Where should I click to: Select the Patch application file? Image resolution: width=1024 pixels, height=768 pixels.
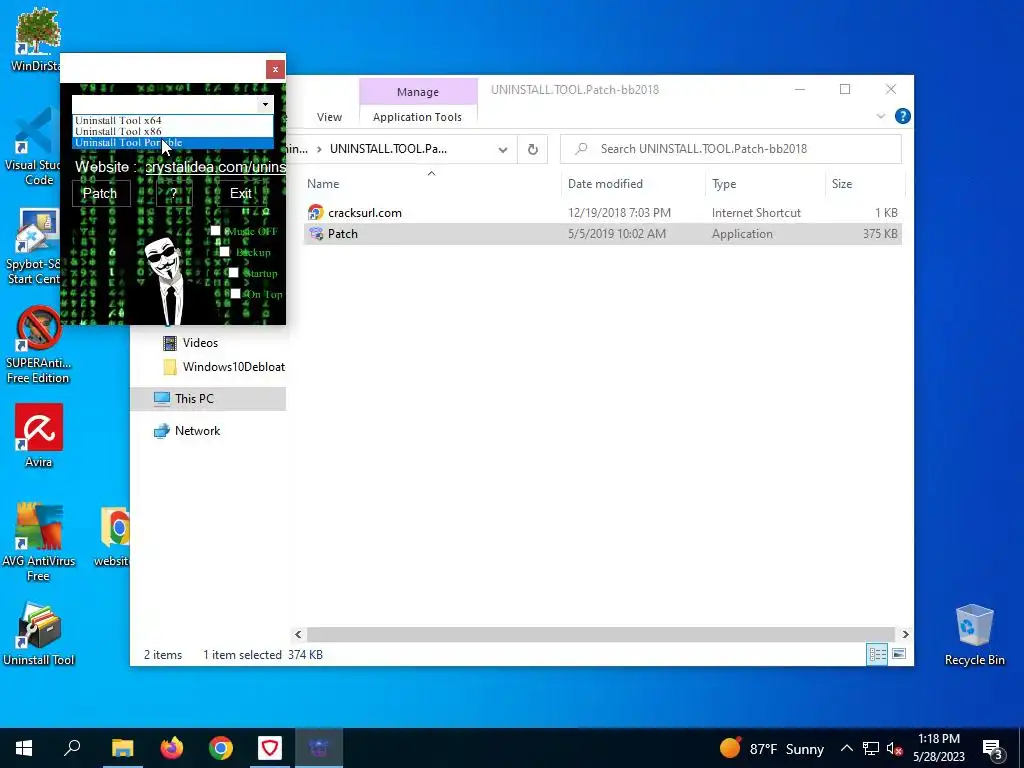[x=603, y=234]
